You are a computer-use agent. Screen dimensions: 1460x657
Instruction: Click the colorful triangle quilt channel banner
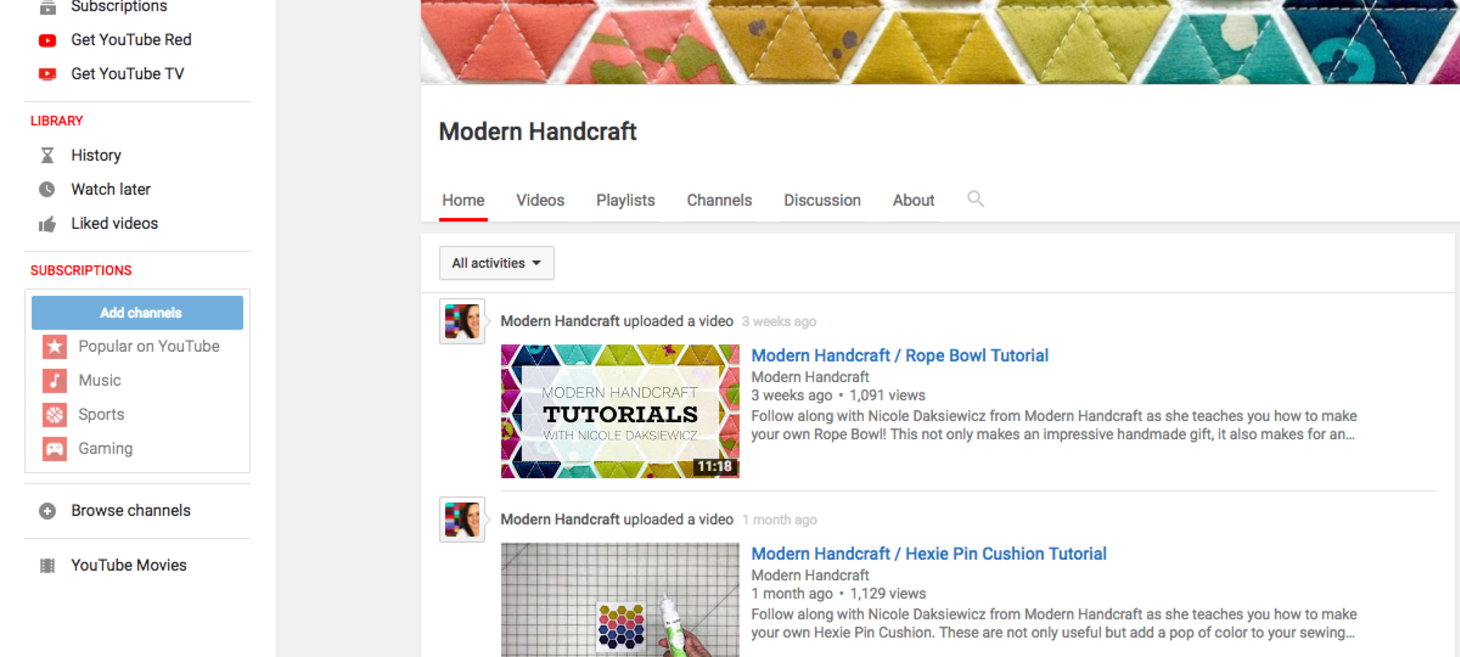pyautogui.click(x=940, y=41)
